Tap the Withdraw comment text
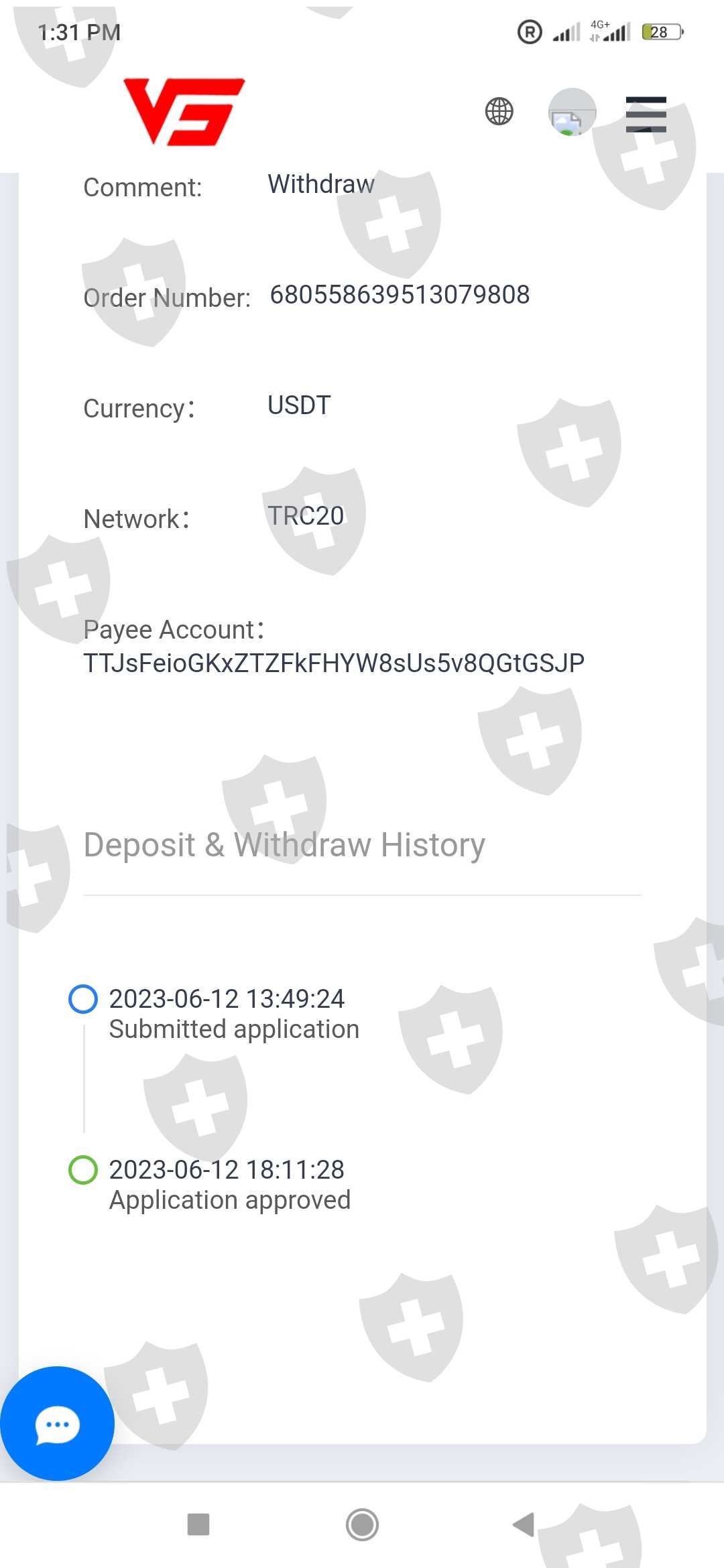 coord(321,184)
